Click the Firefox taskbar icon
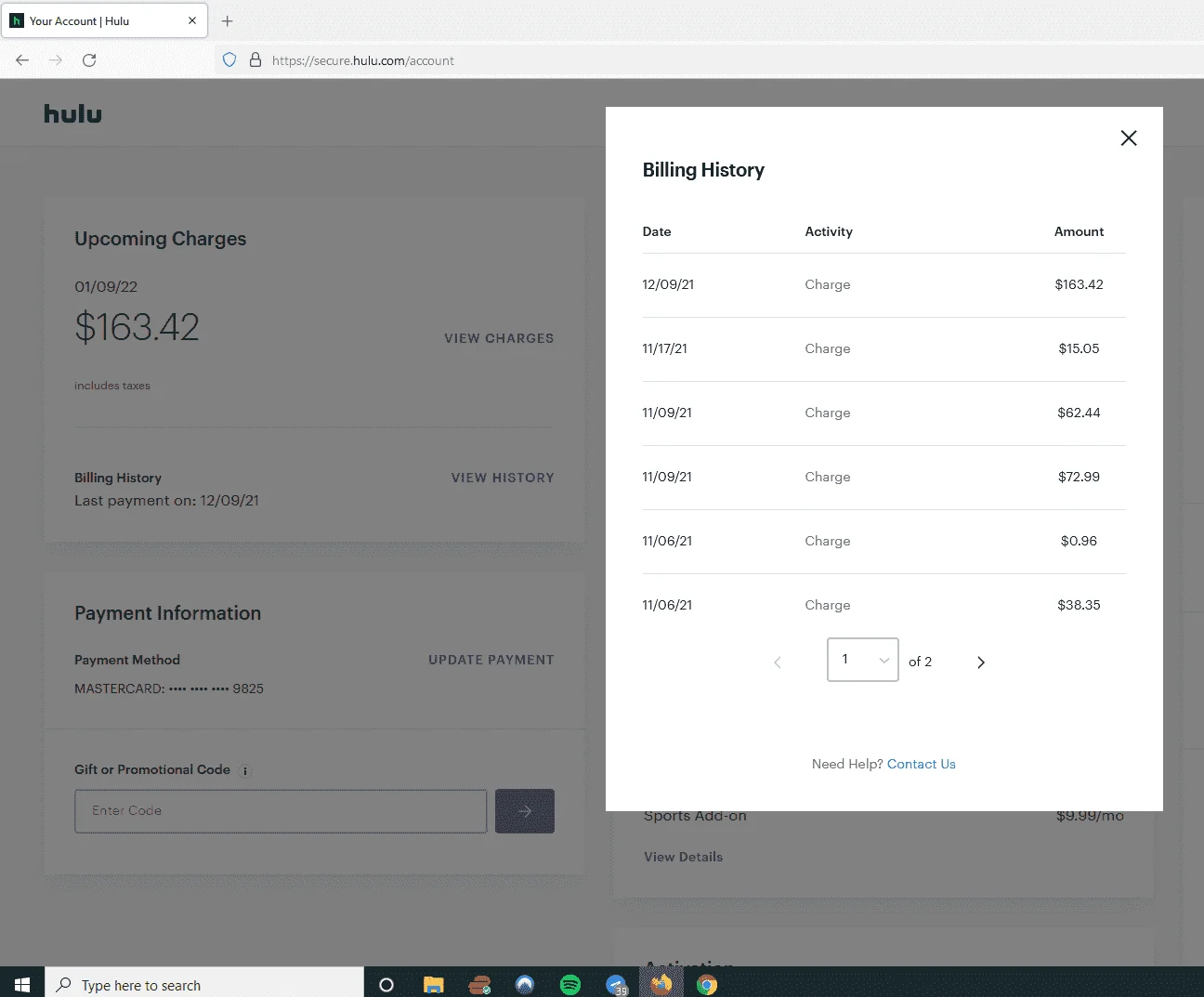This screenshot has height=997, width=1204. point(661,984)
